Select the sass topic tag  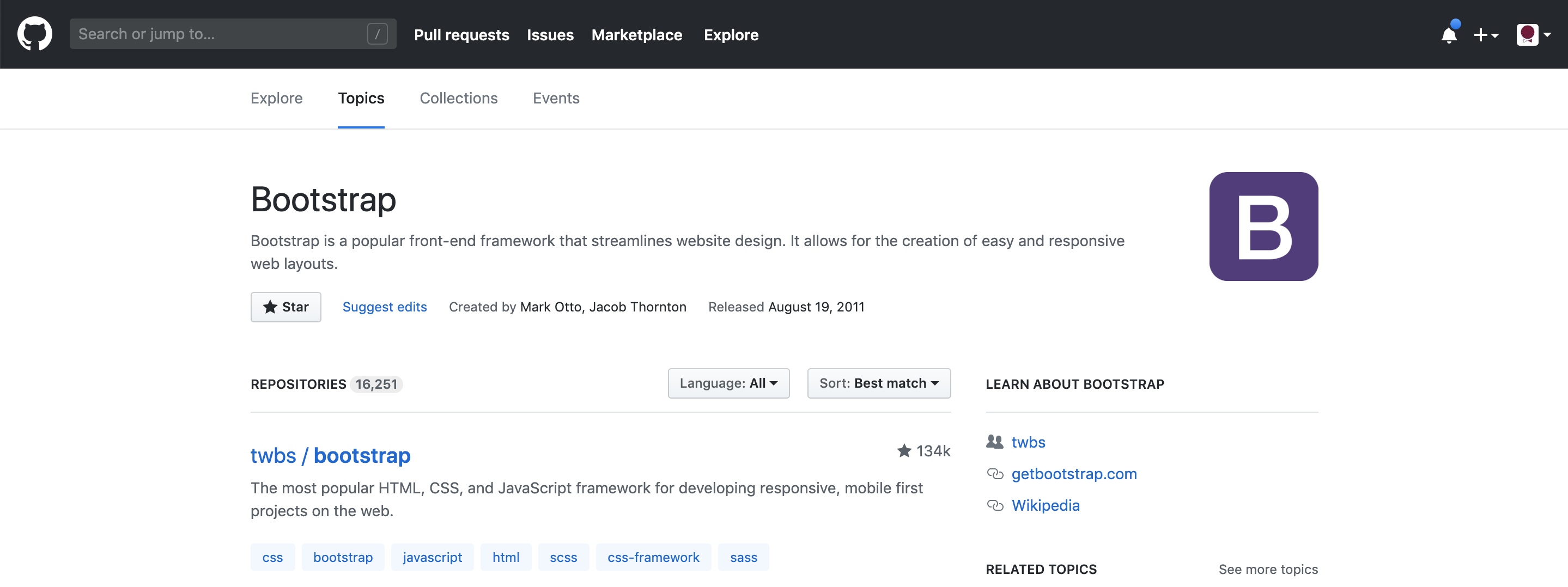click(x=743, y=557)
